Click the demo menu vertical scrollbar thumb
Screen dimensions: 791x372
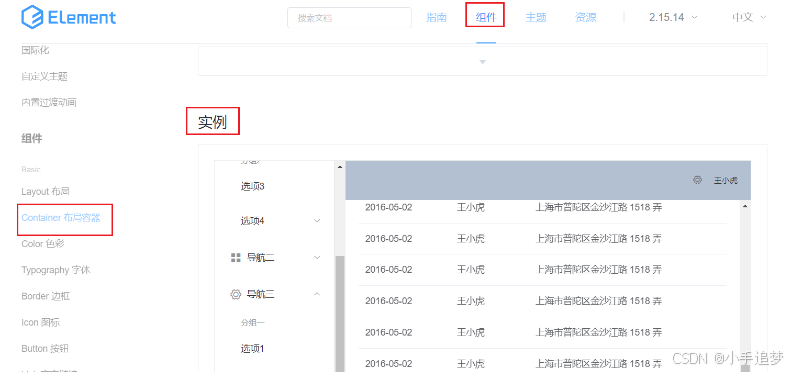click(340, 313)
